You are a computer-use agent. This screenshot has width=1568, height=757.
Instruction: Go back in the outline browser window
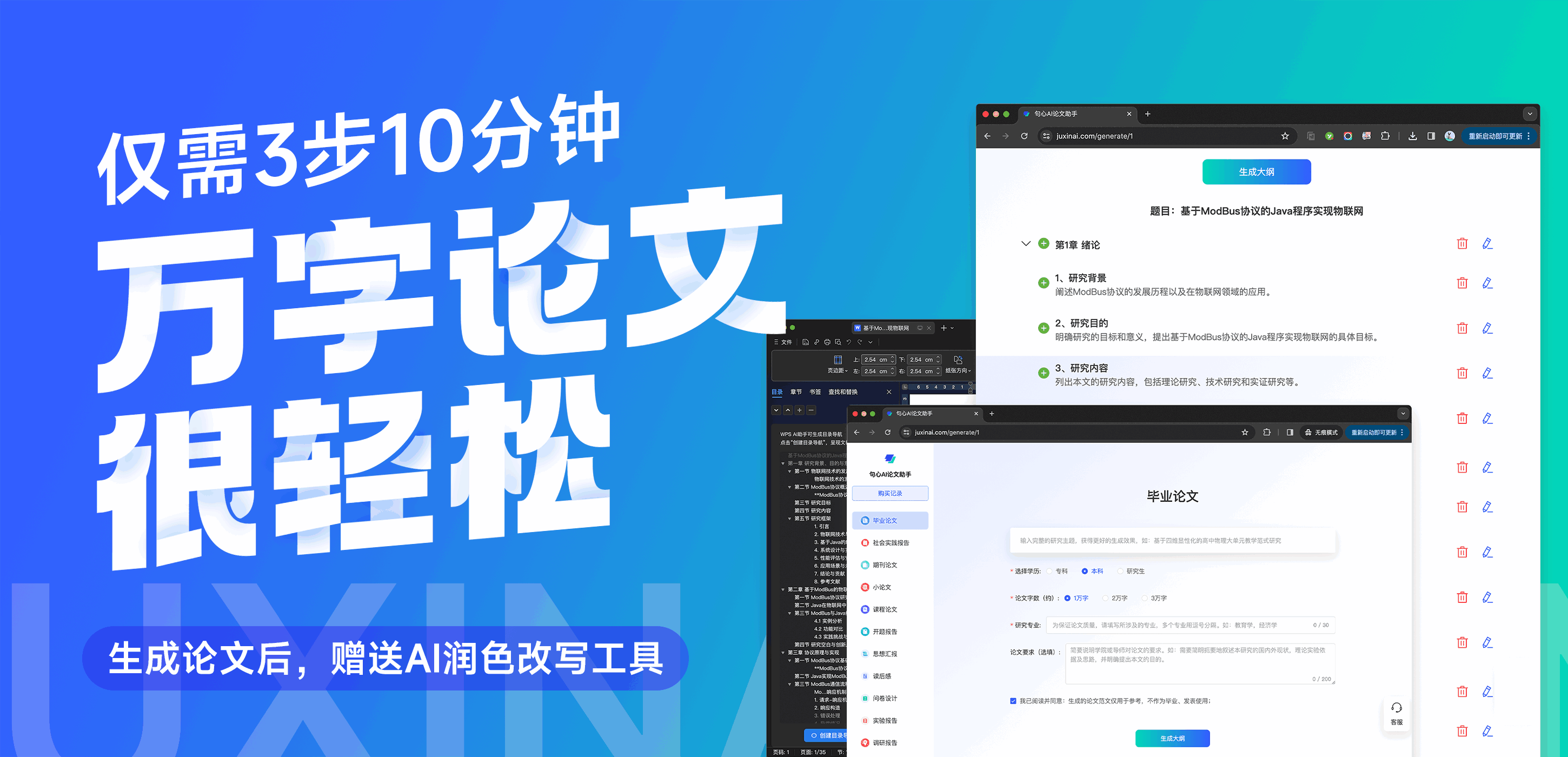pos(987,136)
